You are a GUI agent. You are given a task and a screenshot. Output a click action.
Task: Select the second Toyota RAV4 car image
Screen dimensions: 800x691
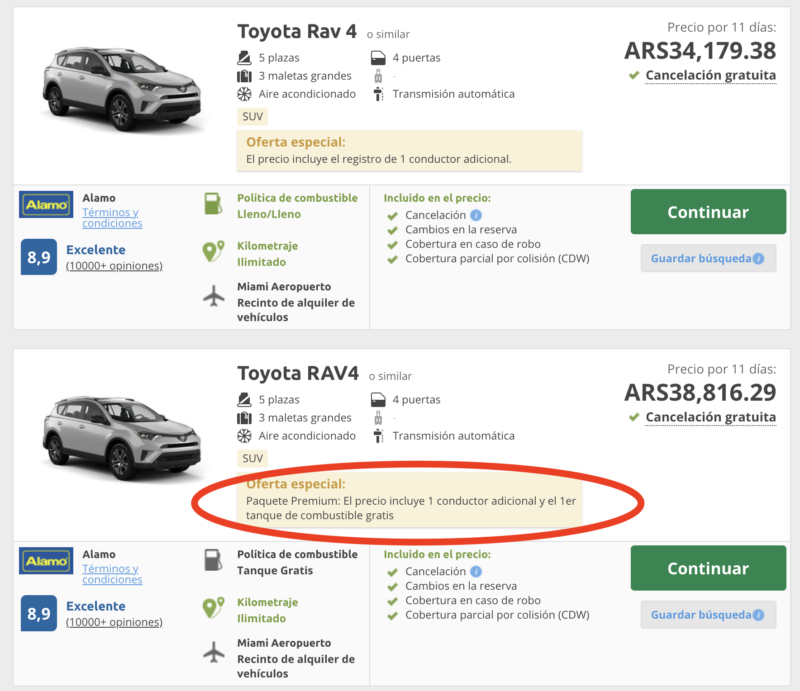pyautogui.click(x=121, y=438)
